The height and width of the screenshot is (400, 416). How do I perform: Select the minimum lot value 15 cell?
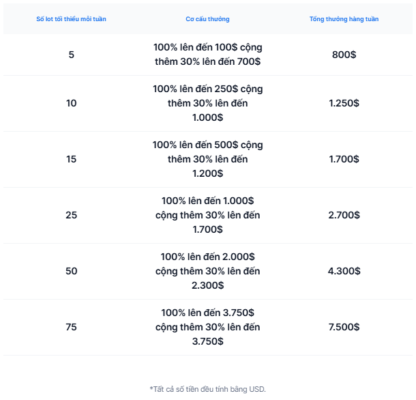71,159
